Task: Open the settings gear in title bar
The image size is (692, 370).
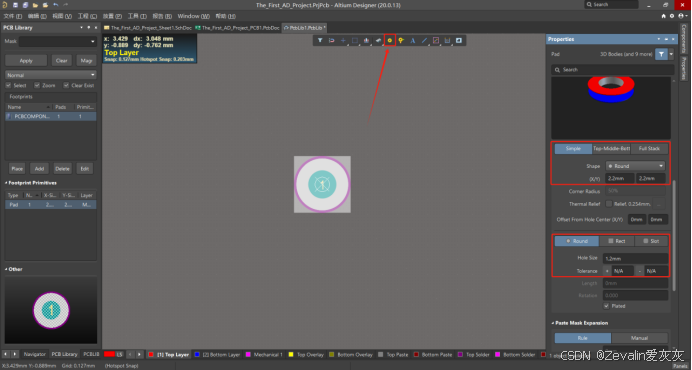Action: coord(672,16)
